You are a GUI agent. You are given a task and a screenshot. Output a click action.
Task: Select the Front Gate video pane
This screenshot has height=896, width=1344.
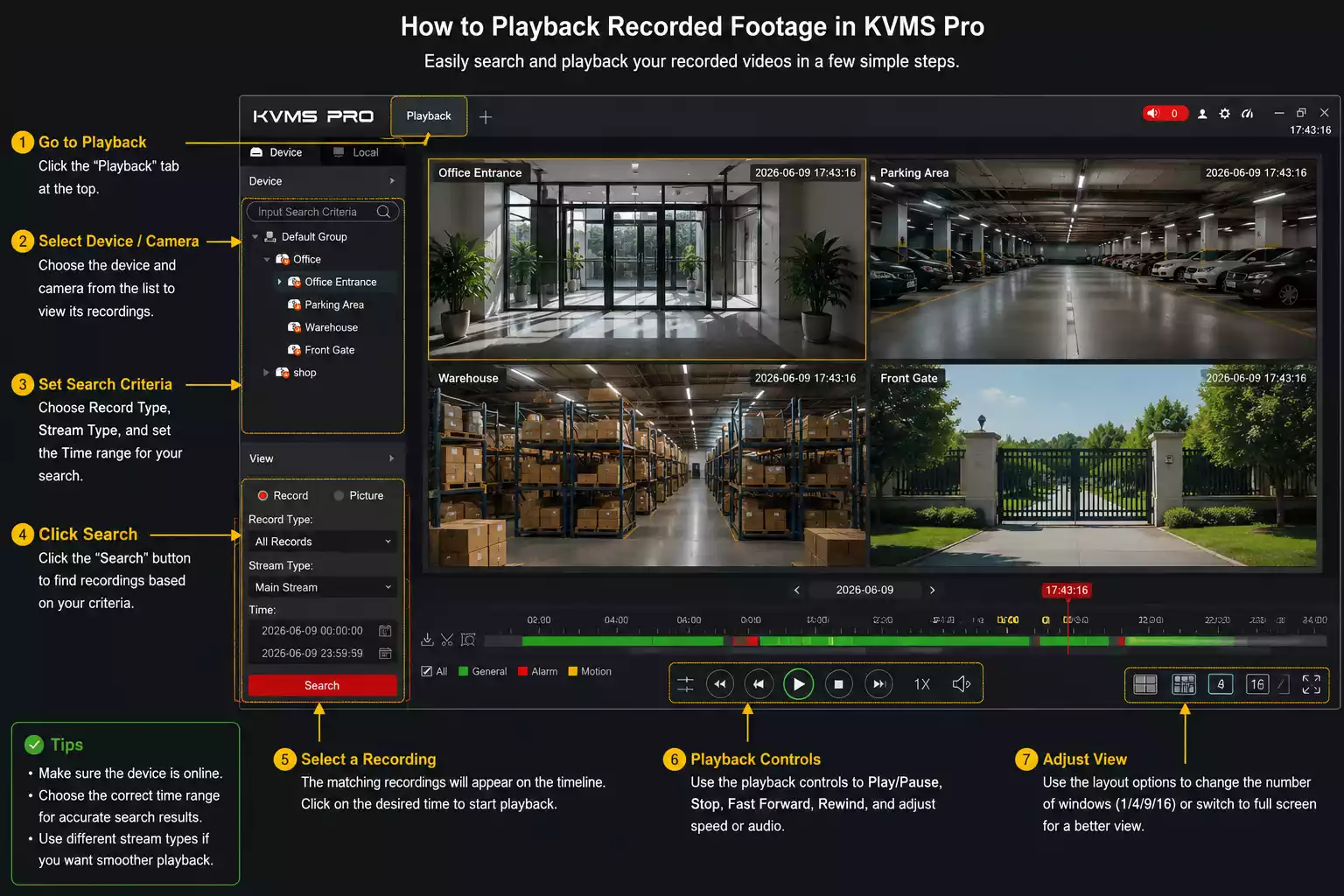pyautogui.click(x=1094, y=466)
